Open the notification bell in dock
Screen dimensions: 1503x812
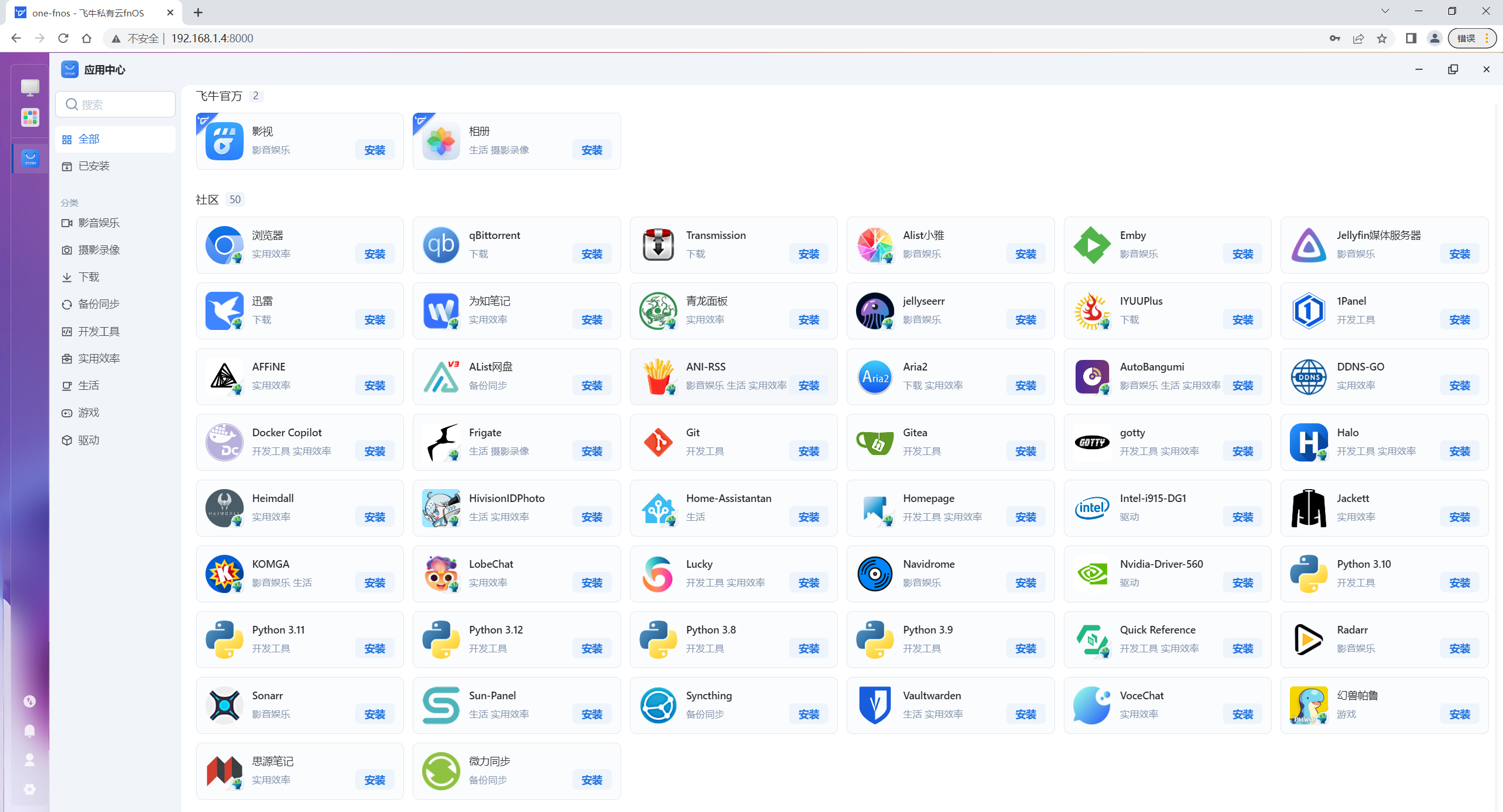pyautogui.click(x=29, y=730)
